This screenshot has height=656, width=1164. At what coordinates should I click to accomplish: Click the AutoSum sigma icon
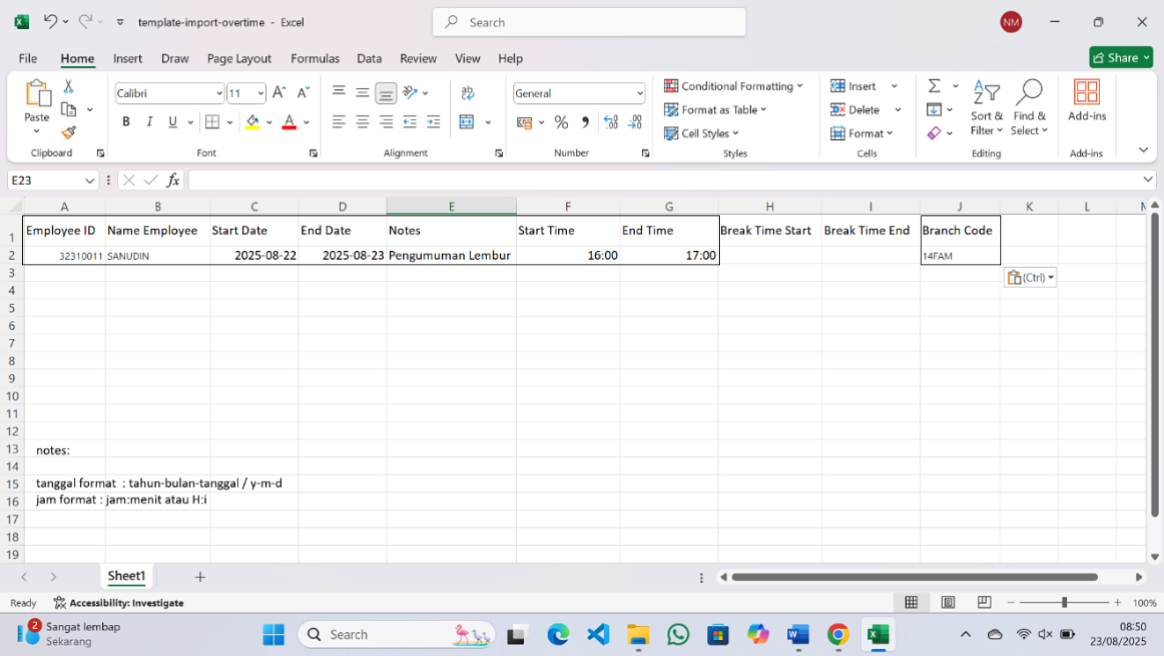(x=934, y=86)
